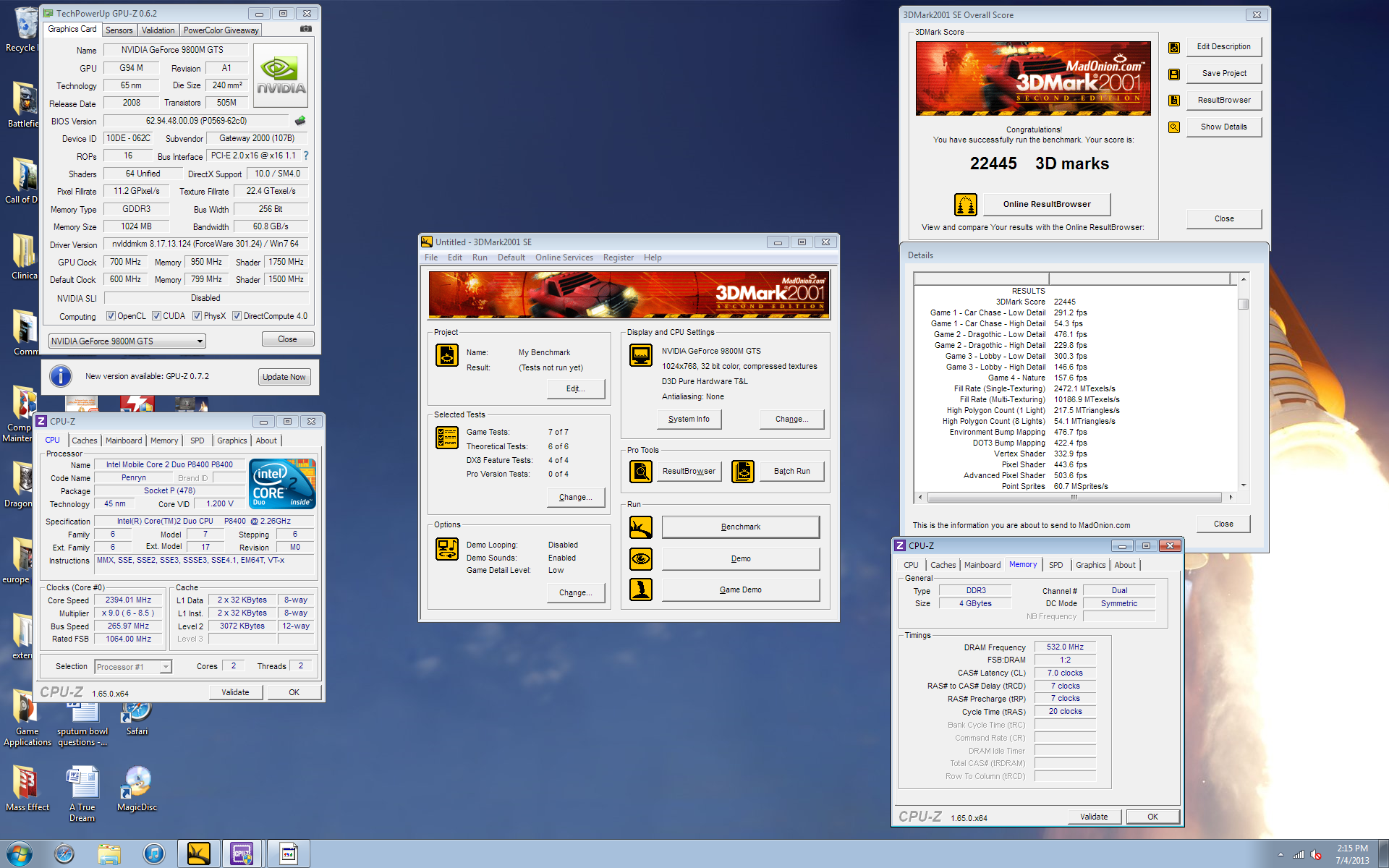This screenshot has width=1389, height=868.
Task: Click the Demo eye icon
Action: coord(641,559)
